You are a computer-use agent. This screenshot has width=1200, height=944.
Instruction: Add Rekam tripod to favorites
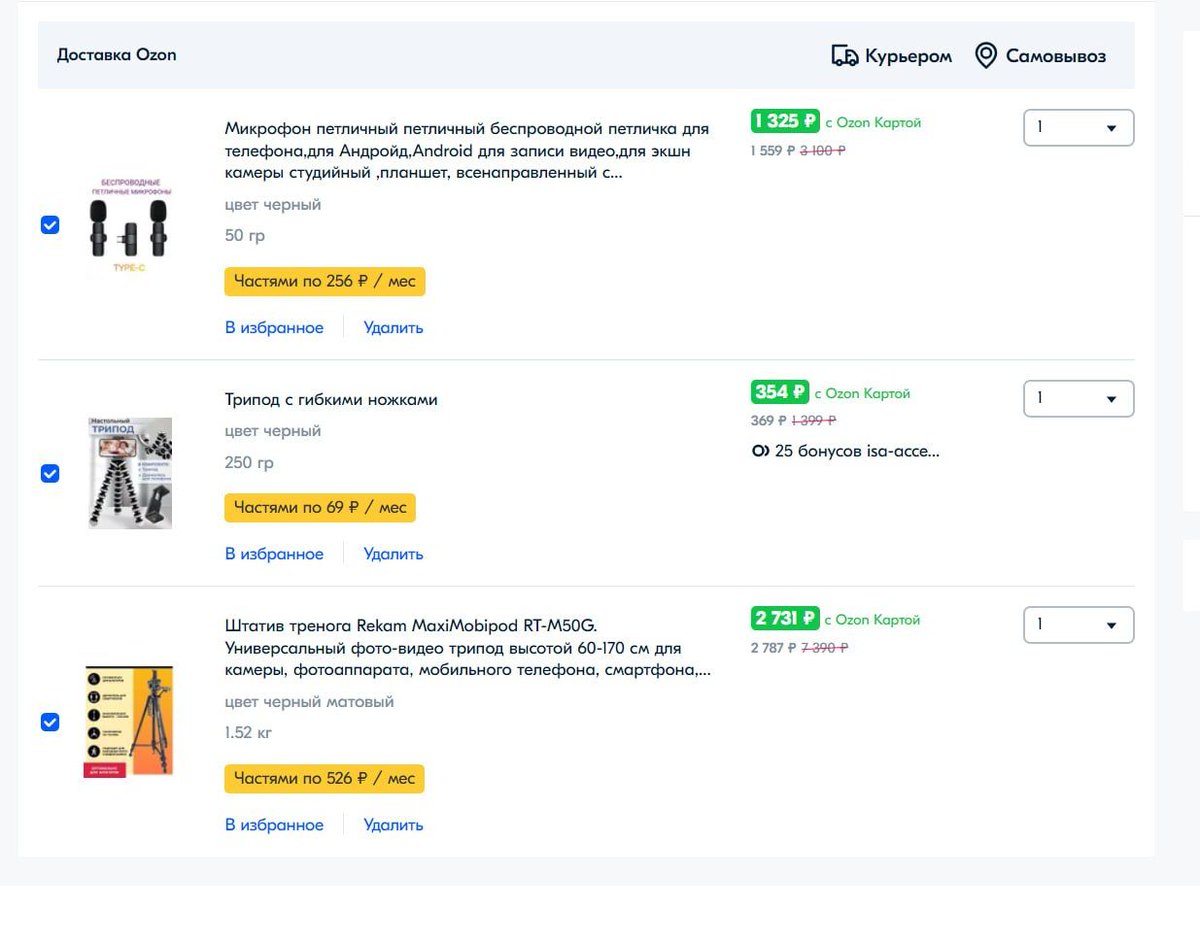click(x=274, y=825)
